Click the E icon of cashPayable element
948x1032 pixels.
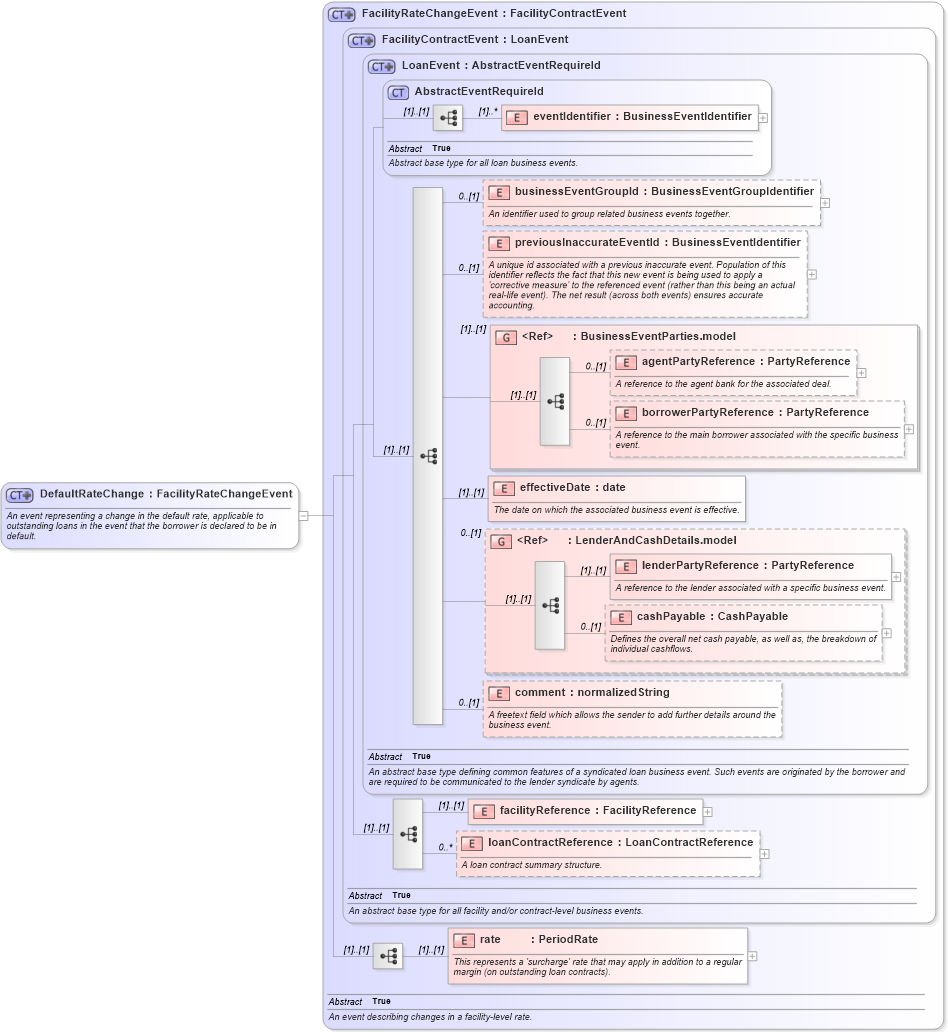pyautogui.click(x=622, y=617)
